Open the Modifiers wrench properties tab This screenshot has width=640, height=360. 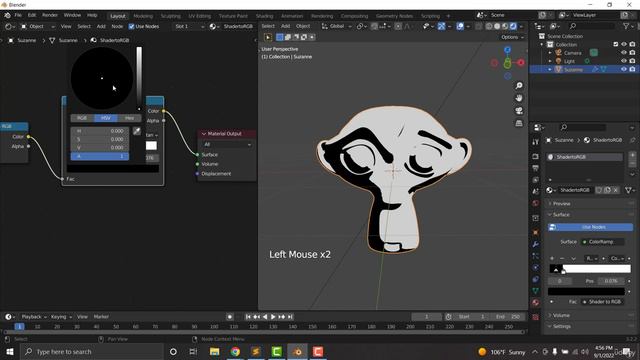click(536, 244)
